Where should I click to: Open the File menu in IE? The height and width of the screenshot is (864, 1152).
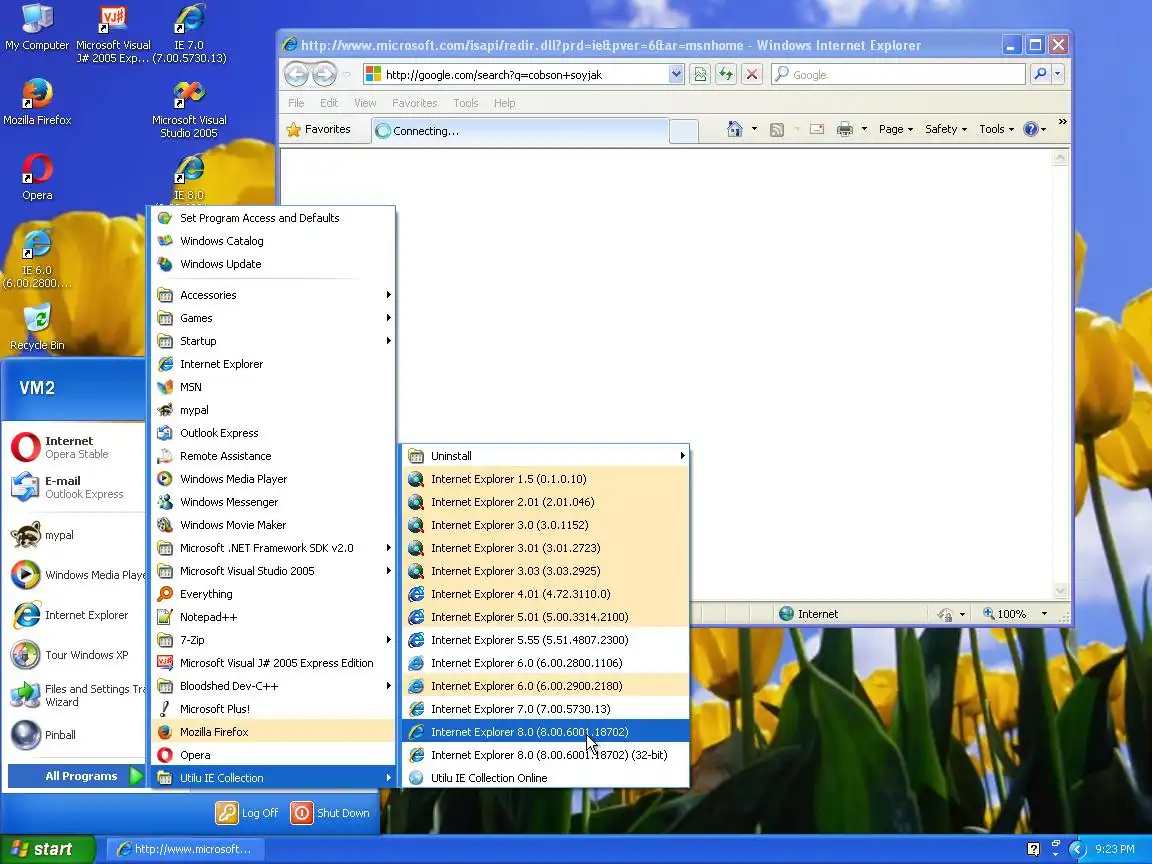tap(296, 103)
